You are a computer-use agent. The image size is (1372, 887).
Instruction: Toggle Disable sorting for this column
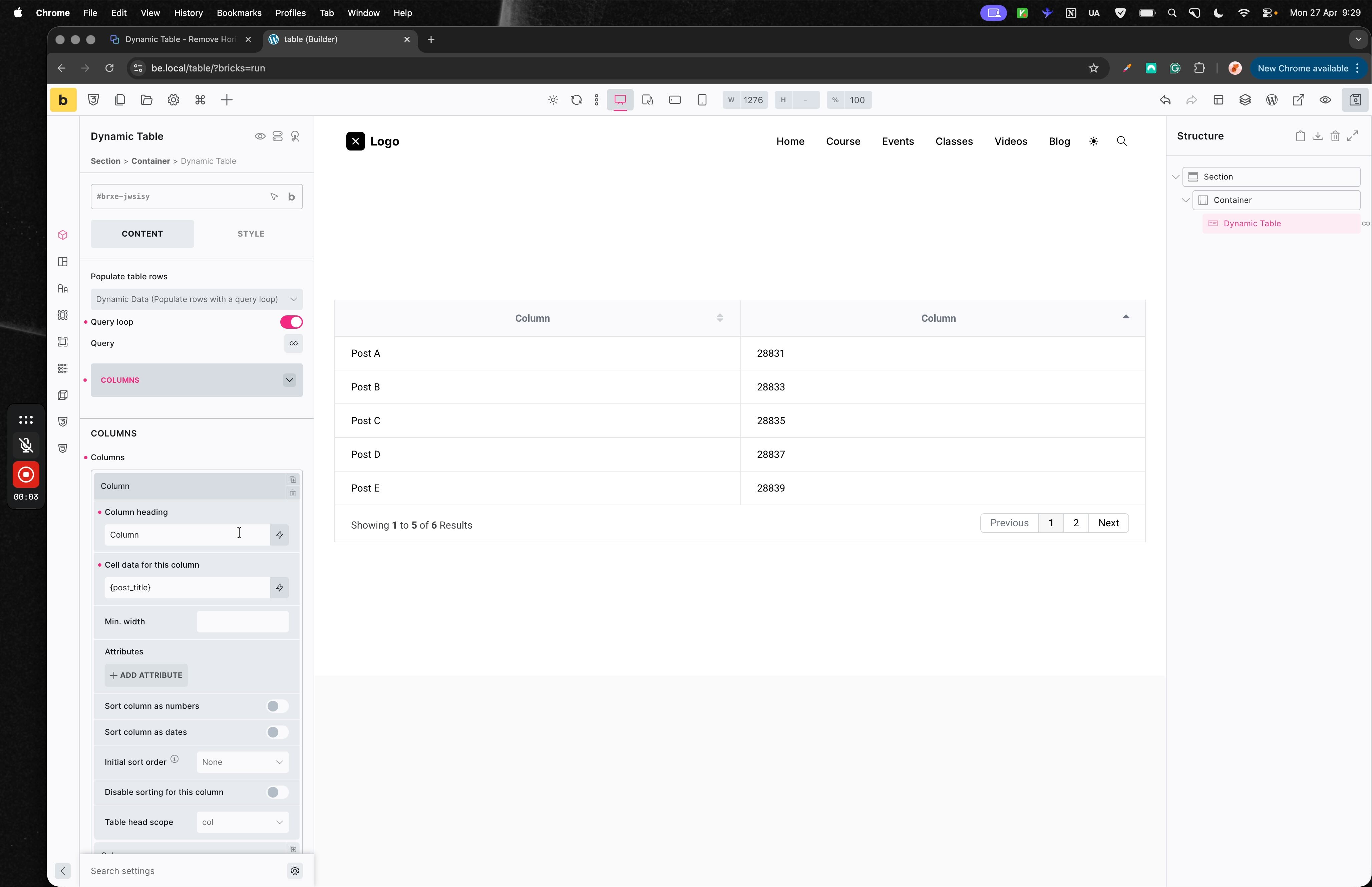(x=277, y=792)
